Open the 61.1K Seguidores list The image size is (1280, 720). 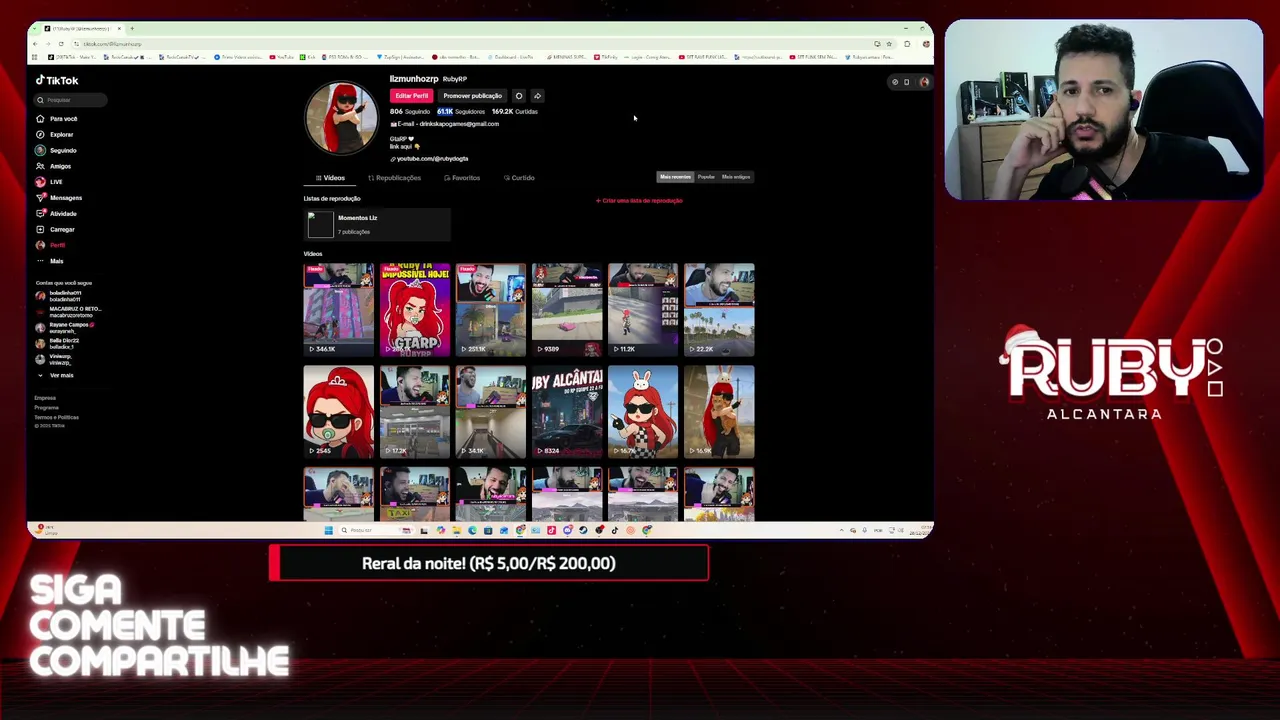coord(461,112)
